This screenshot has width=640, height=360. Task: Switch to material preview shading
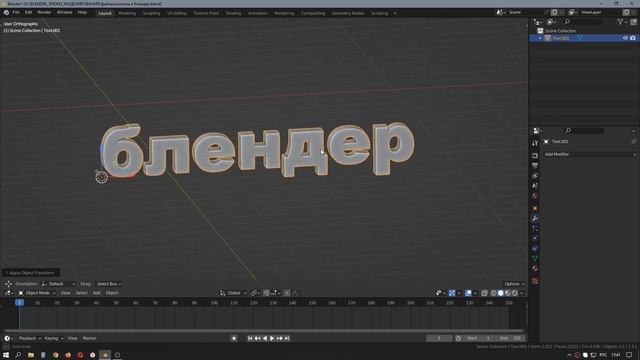508,293
